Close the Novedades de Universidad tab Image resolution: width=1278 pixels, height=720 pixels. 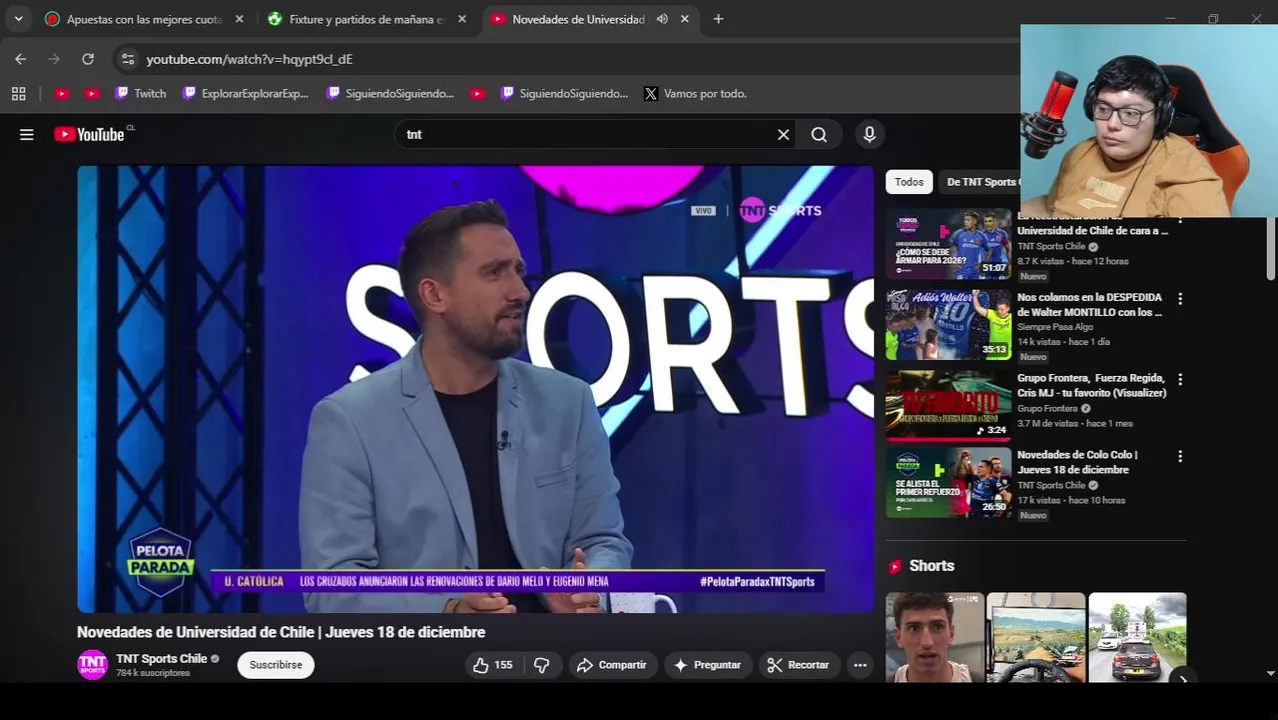tap(684, 19)
